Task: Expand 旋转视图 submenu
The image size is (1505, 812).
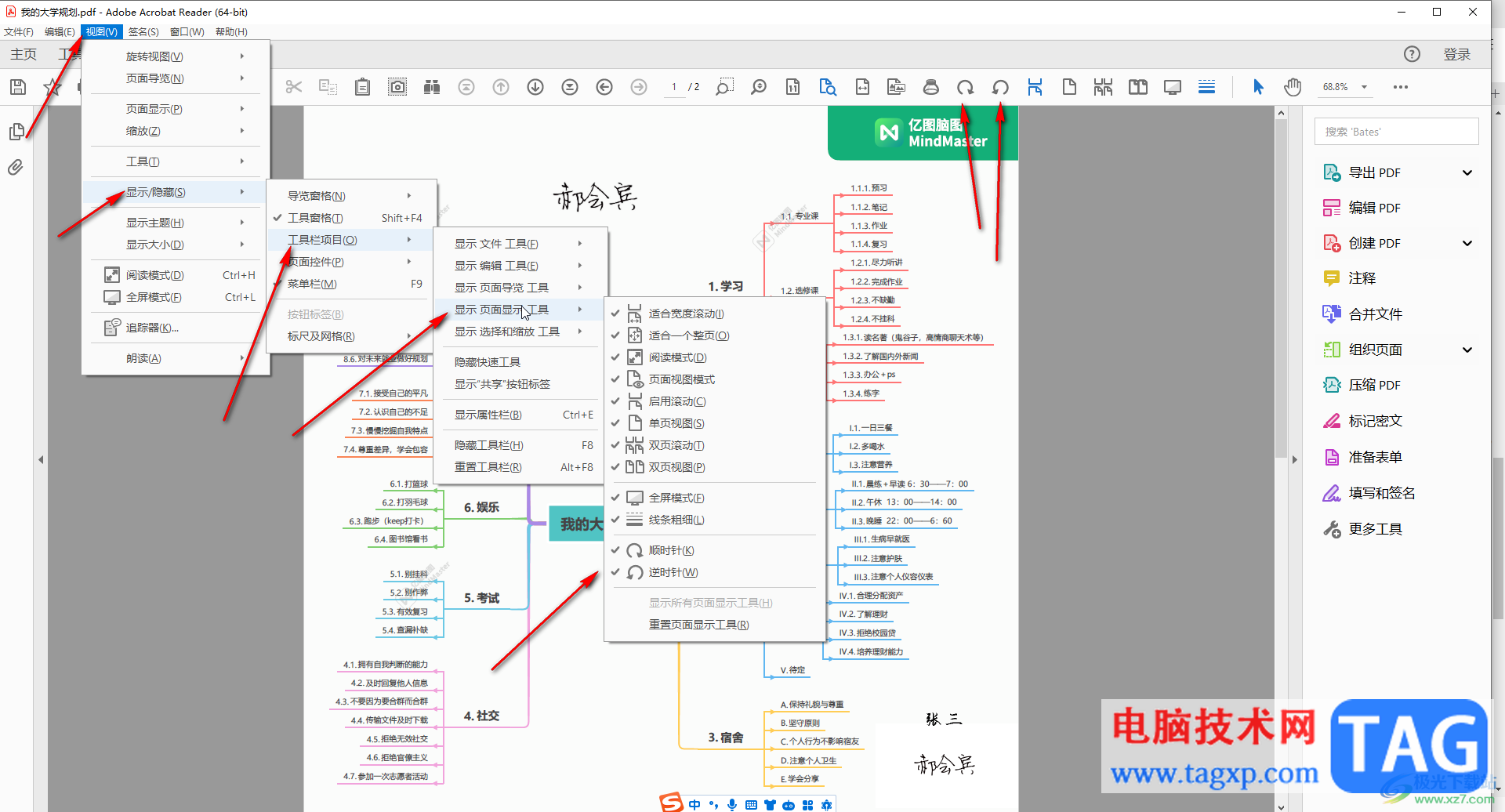Action: (176, 56)
